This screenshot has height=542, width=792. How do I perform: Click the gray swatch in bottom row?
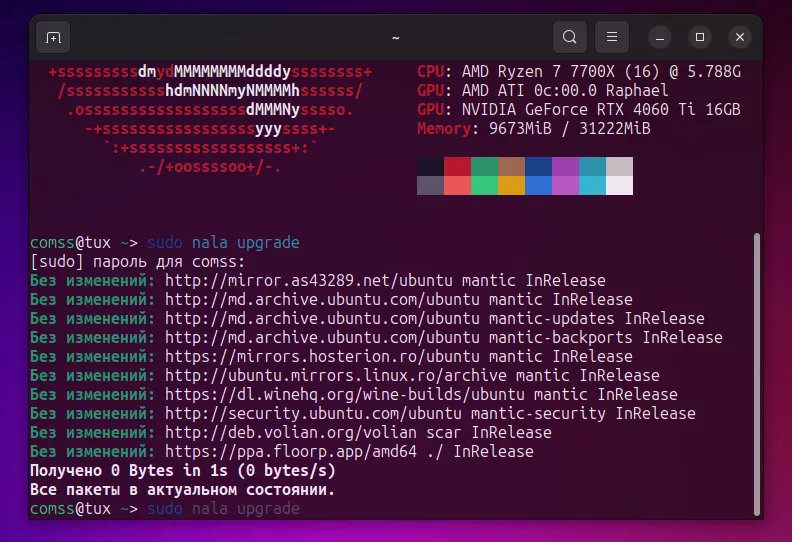[430, 185]
